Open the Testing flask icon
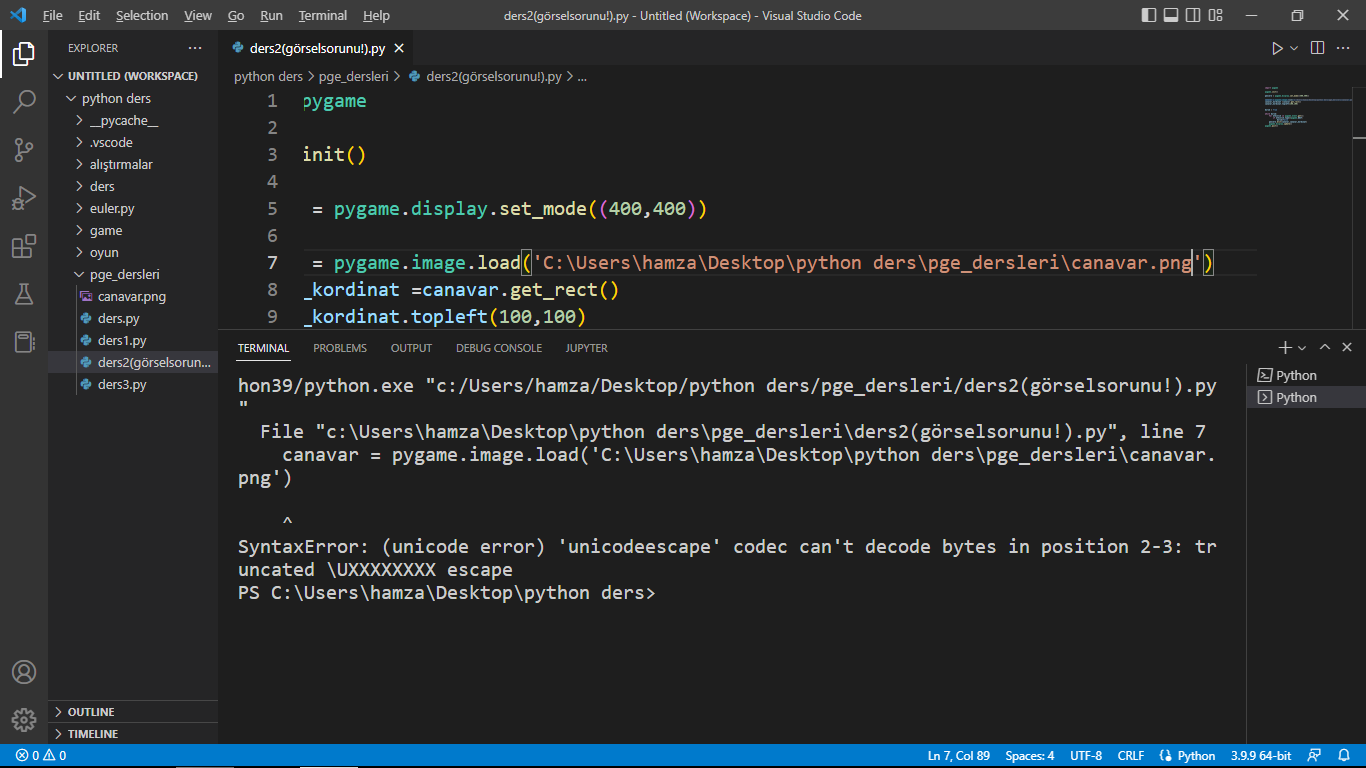The image size is (1366, 768). (x=24, y=294)
